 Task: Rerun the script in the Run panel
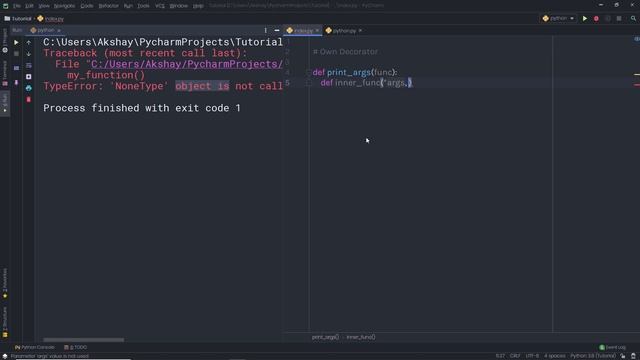(x=16, y=42)
